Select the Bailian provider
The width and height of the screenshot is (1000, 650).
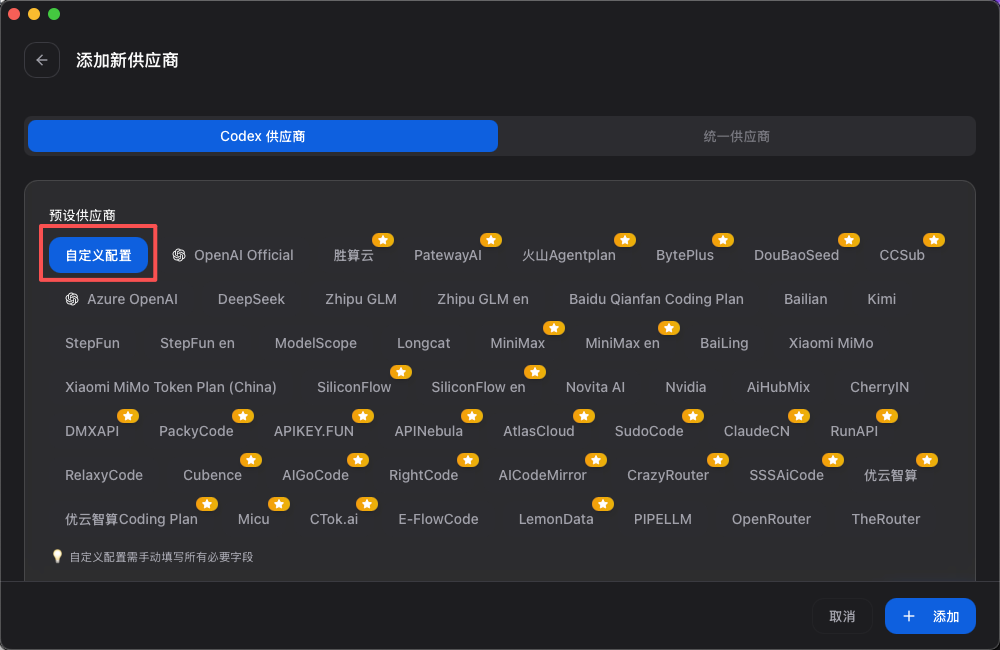(805, 299)
